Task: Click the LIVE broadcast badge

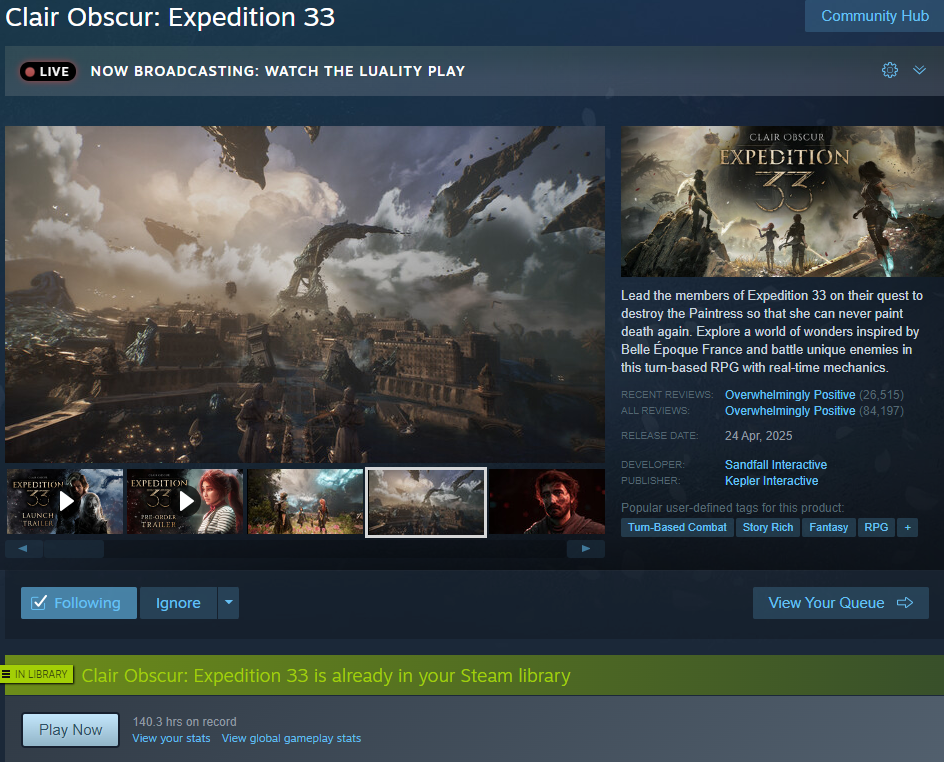Action: 48,72
